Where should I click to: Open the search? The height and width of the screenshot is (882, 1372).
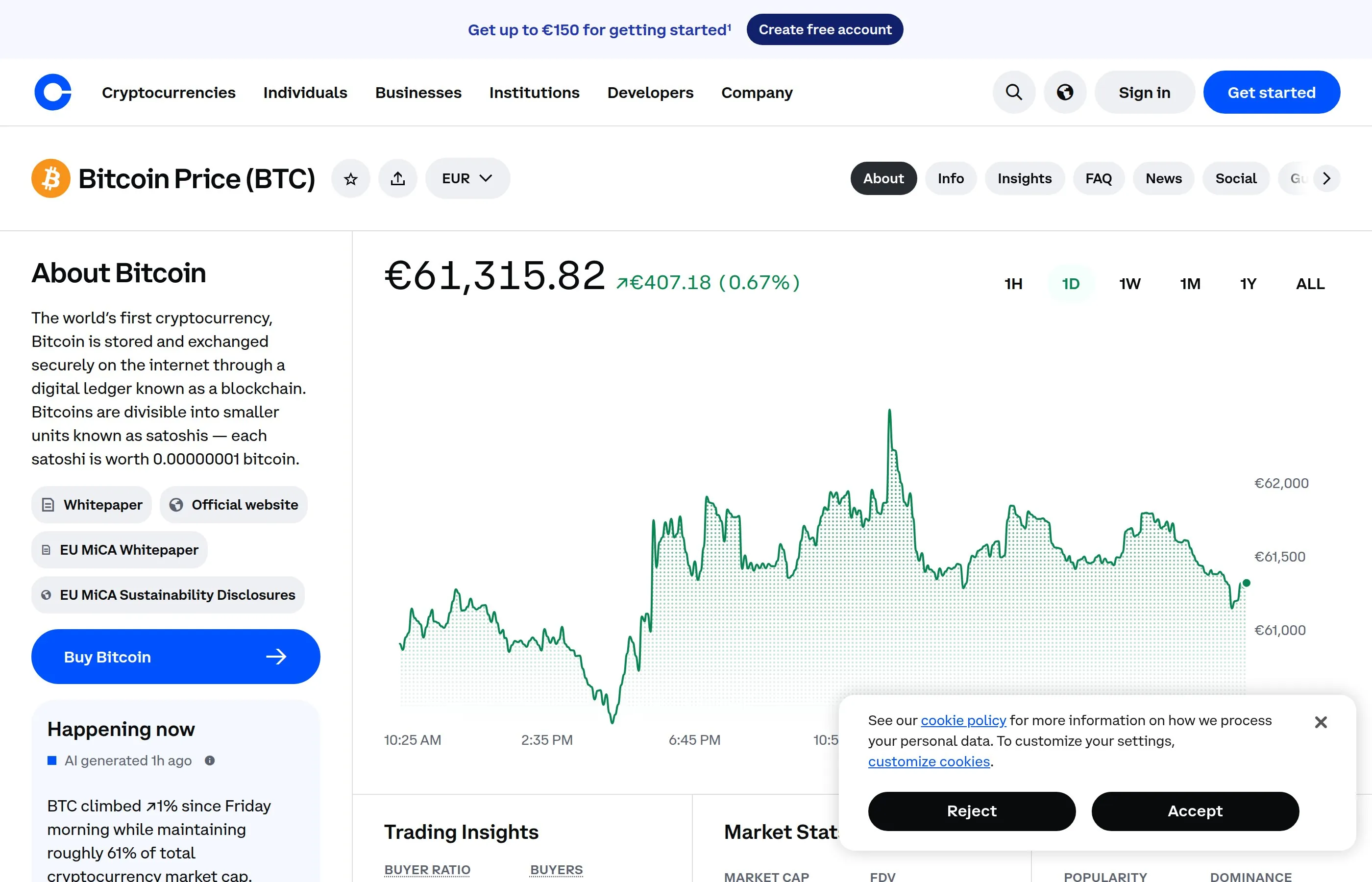[1013, 92]
